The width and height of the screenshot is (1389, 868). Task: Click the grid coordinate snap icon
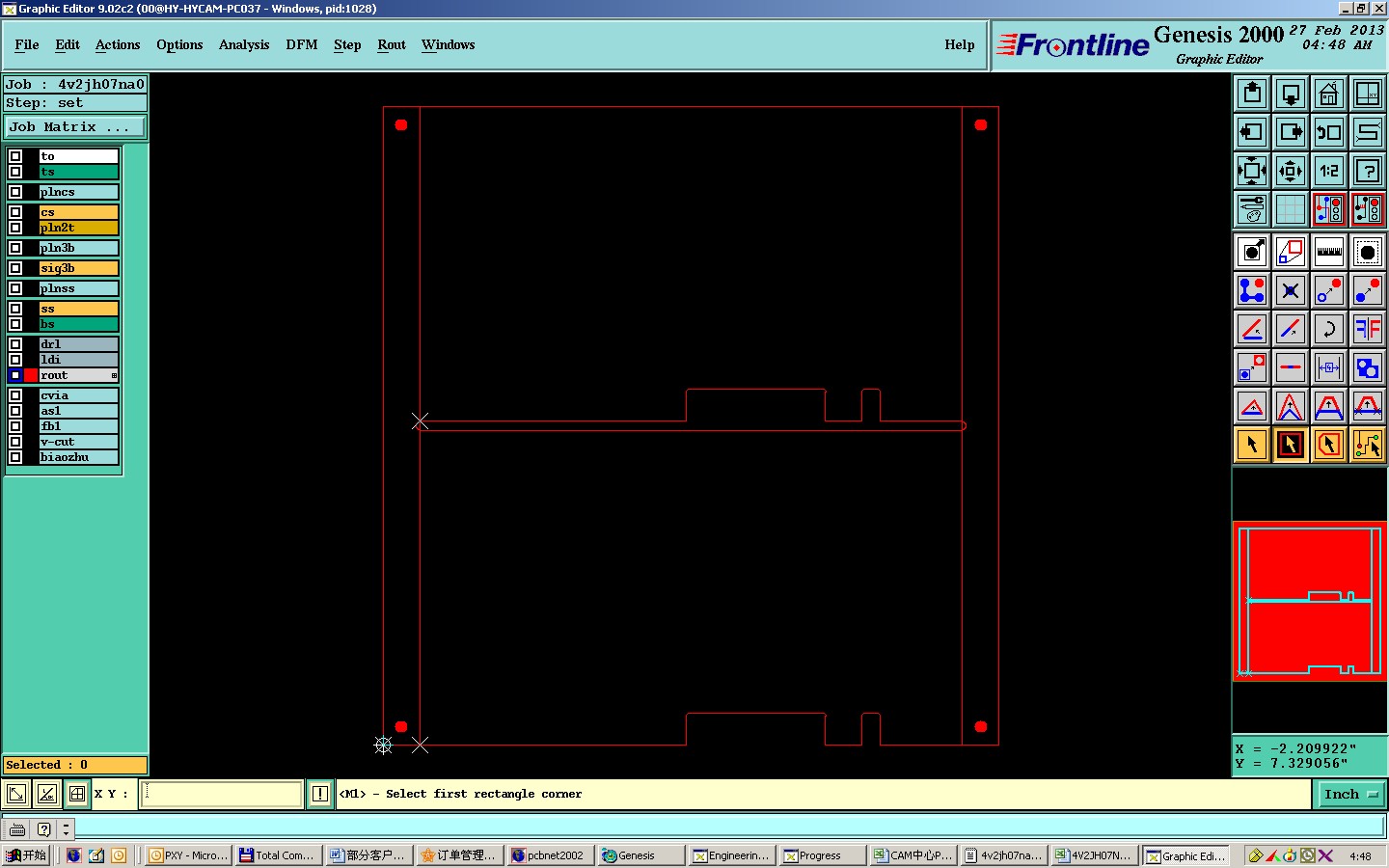[x=77, y=794]
